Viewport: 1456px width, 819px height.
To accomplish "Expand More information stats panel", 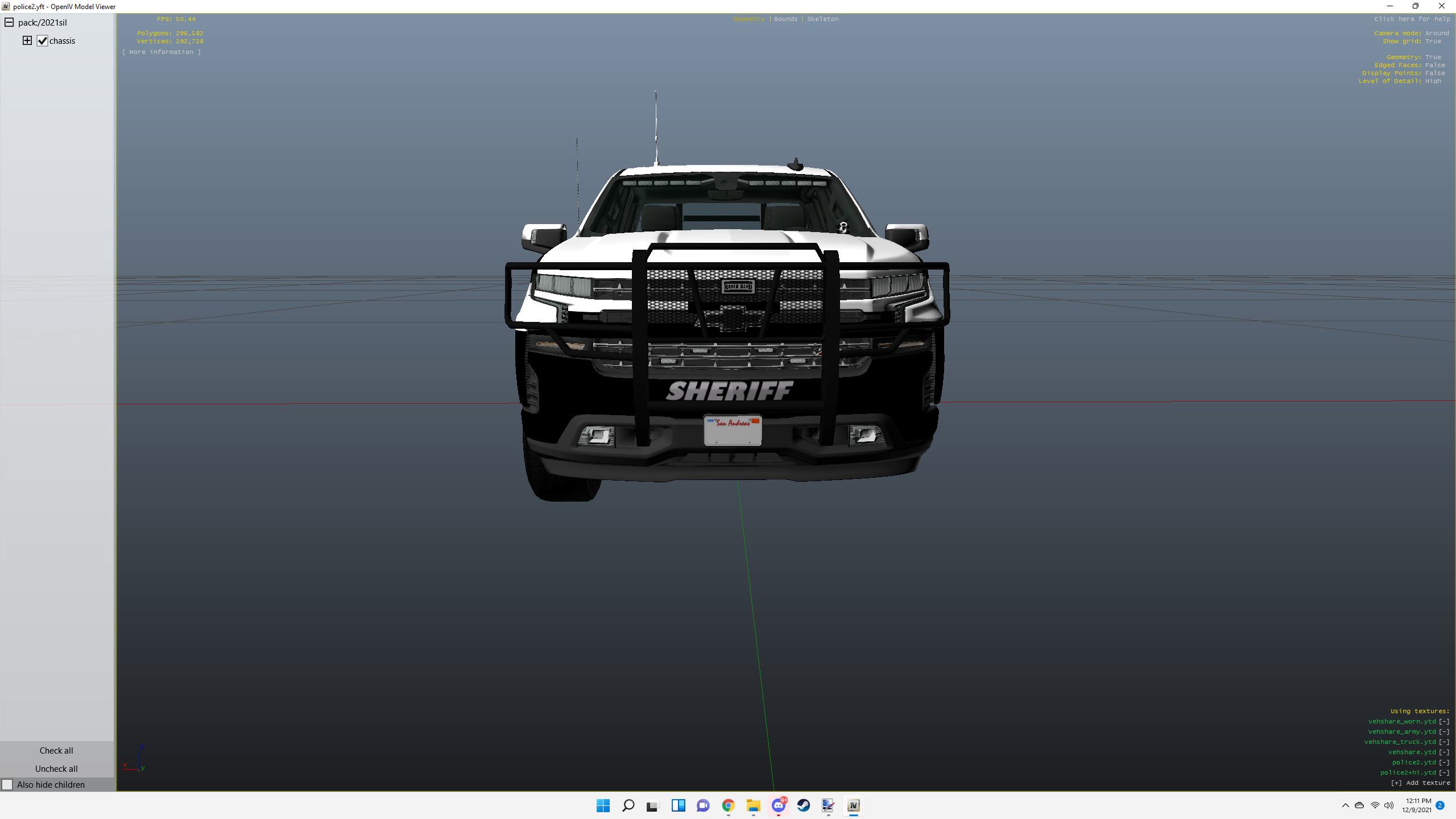I will pyautogui.click(x=161, y=52).
